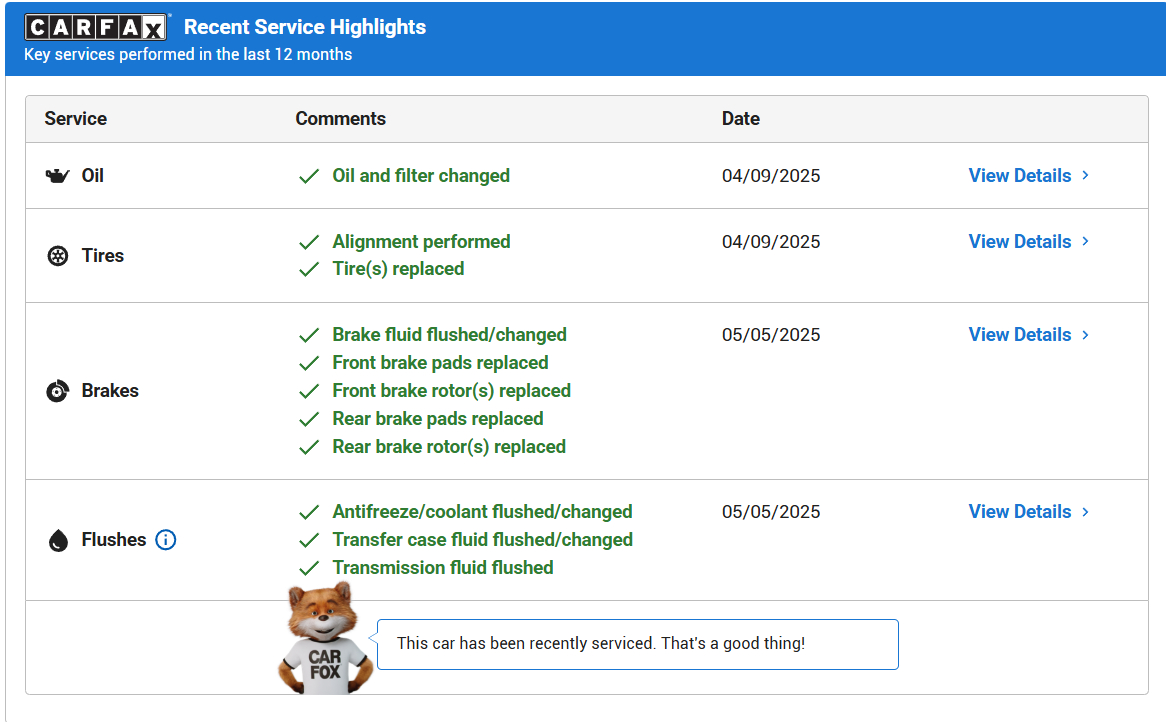Open View Details link for Brakes
Image resolution: width=1166 pixels, height=722 pixels.
[x=1020, y=335]
